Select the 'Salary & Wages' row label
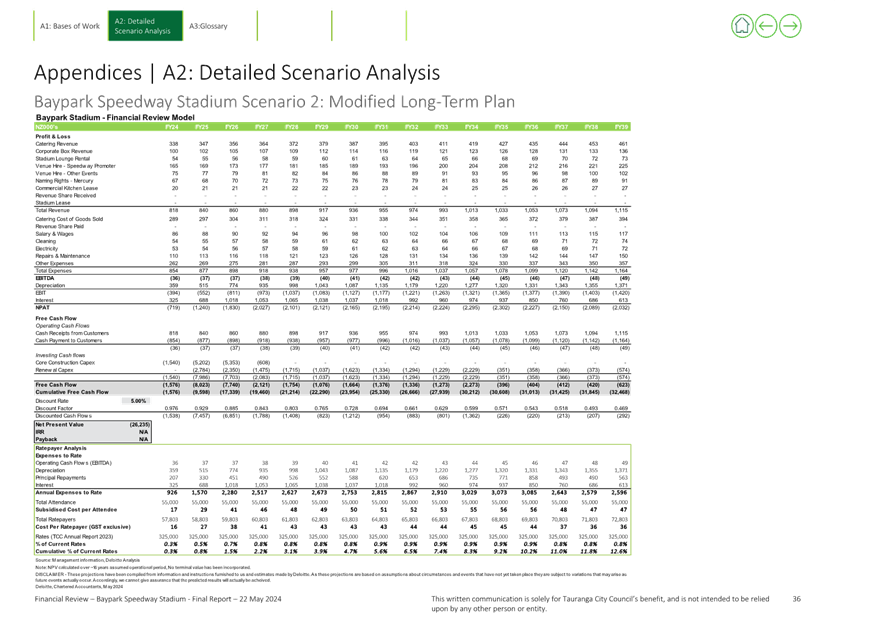This screenshot has width=885, height=626. 54,234
